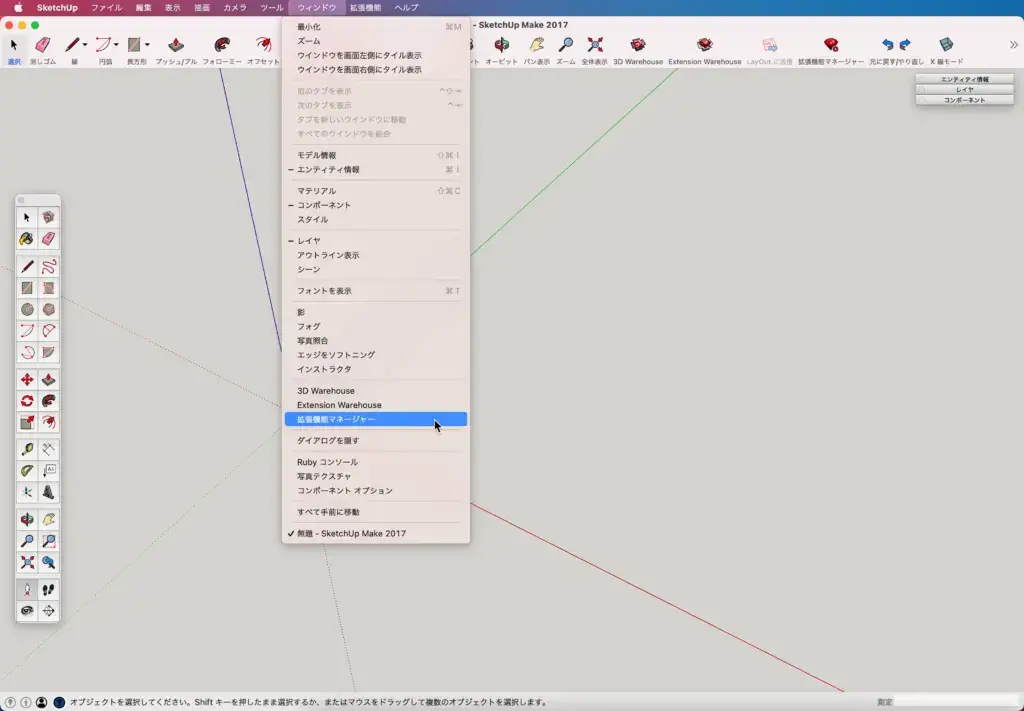Select the Look Around eye tool

(27, 611)
